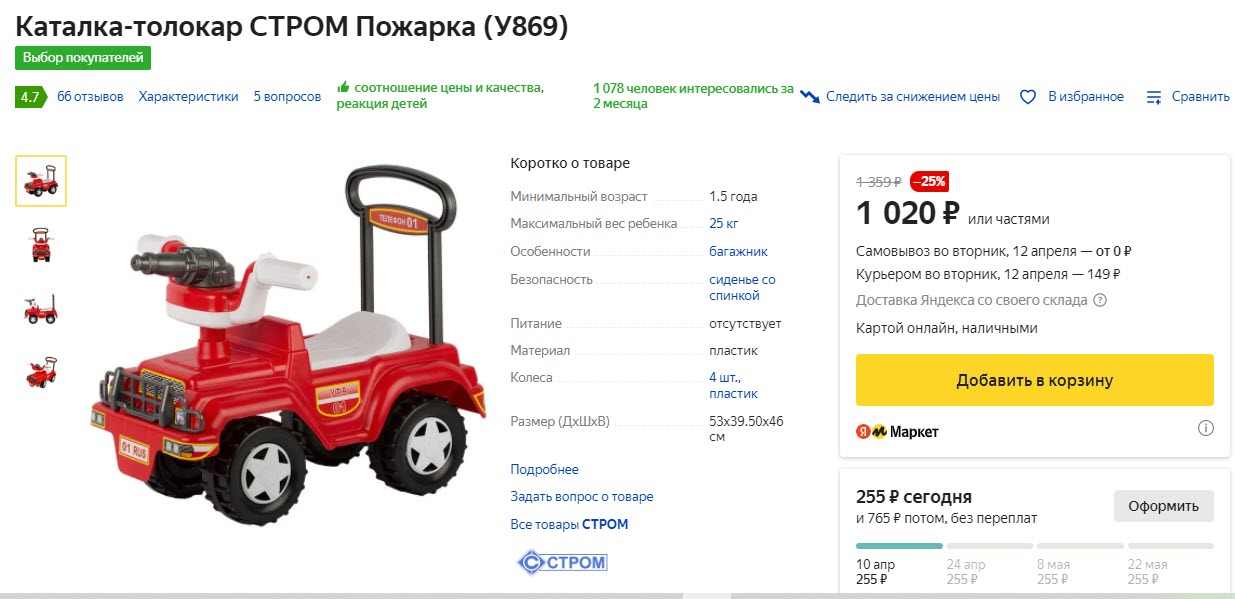Open the 5 вопросов page

pos(287,96)
